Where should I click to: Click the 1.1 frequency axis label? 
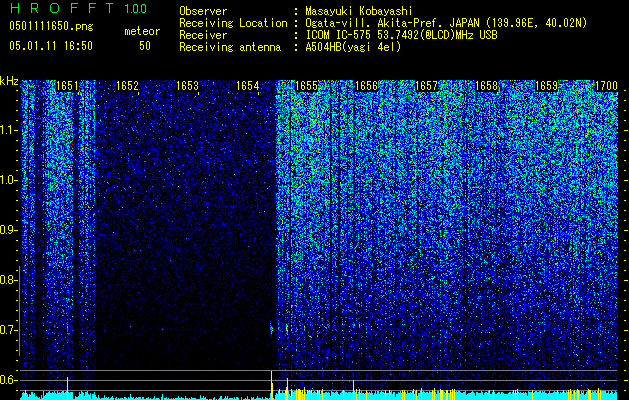tap(9, 130)
